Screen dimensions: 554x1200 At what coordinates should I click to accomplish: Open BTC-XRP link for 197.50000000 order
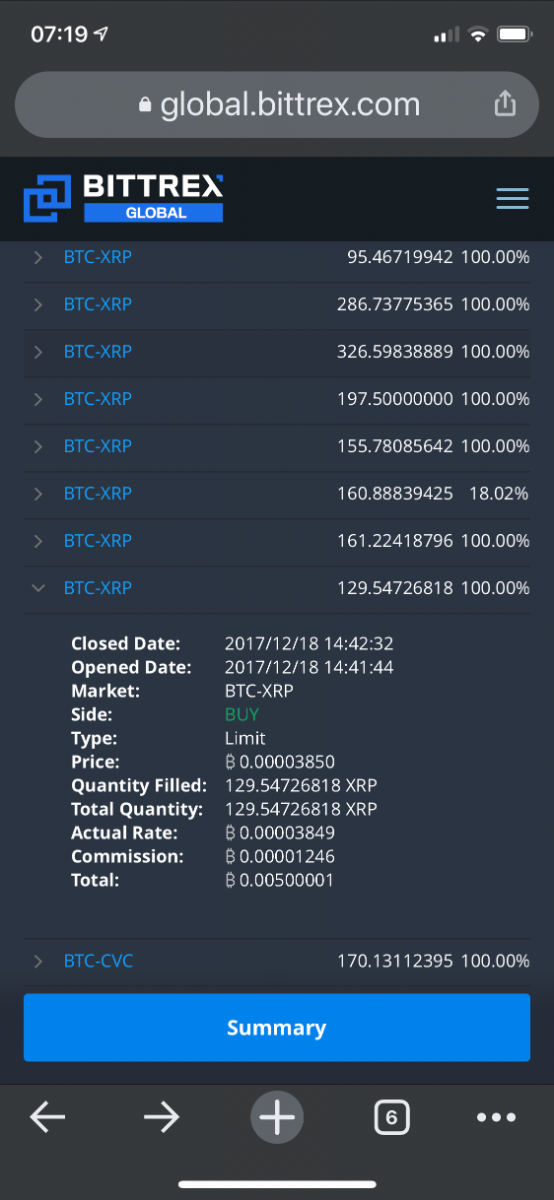pos(98,399)
